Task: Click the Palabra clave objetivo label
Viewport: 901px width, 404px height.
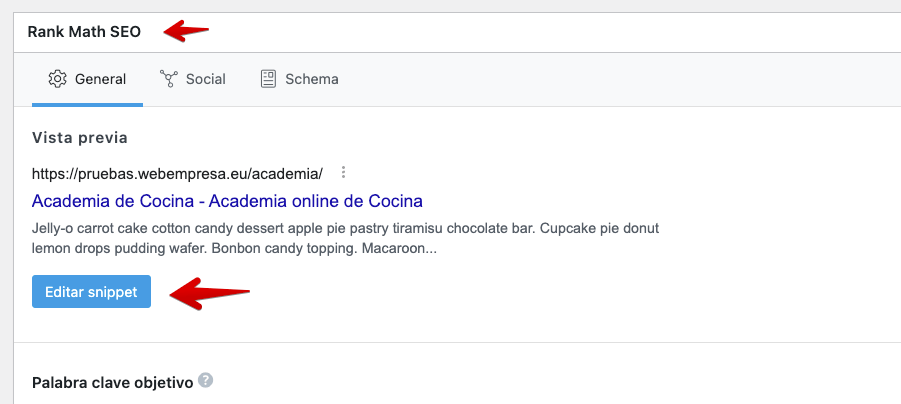Action: point(113,383)
